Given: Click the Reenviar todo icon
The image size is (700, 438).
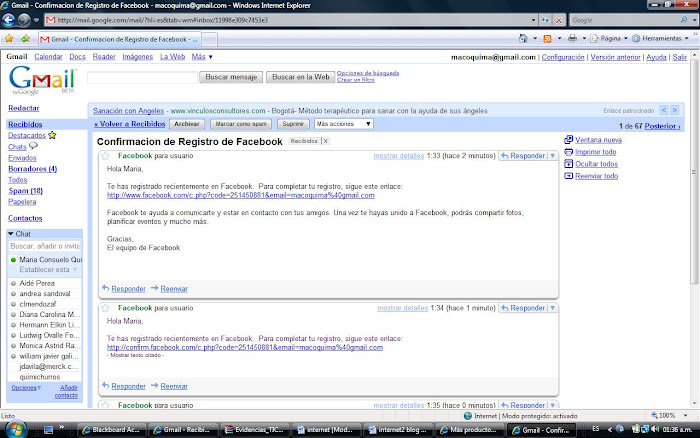Looking at the screenshot, I should (x=568, y=176).
